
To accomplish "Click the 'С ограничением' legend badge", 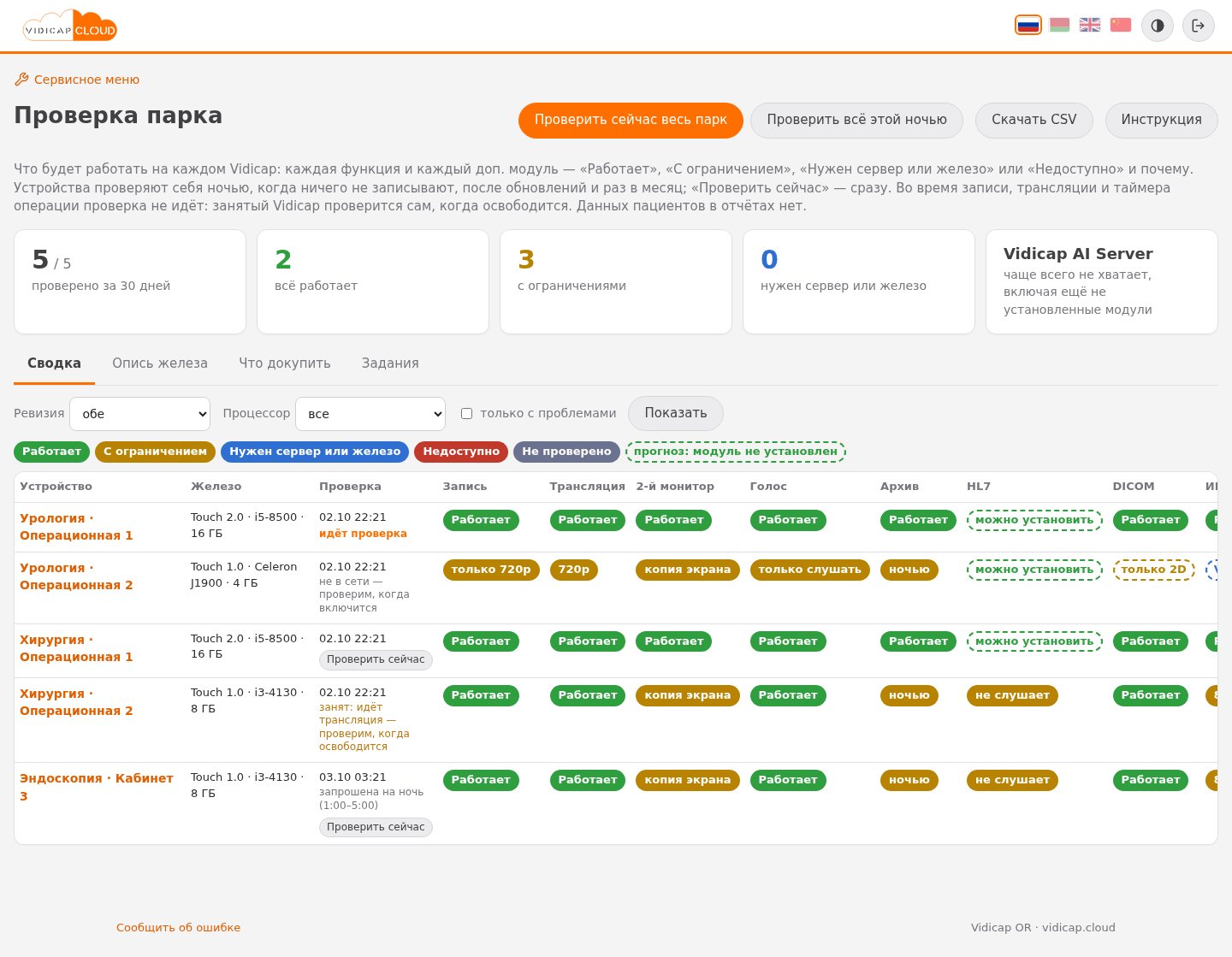I will pos(155,452).
